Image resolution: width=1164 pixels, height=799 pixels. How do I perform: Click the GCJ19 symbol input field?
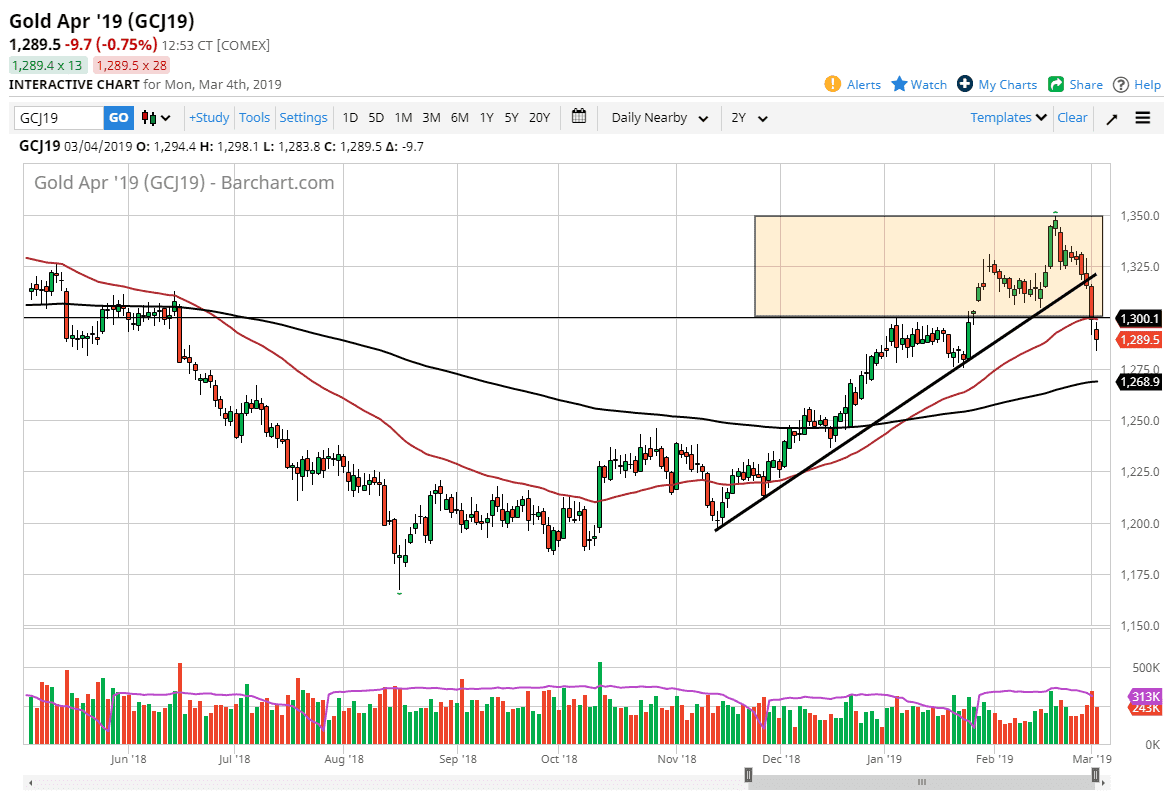[59, 117]
